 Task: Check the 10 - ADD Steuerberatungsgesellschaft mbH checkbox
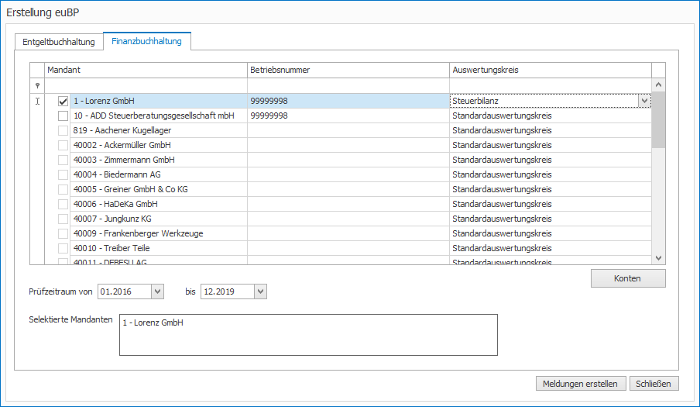63,116
